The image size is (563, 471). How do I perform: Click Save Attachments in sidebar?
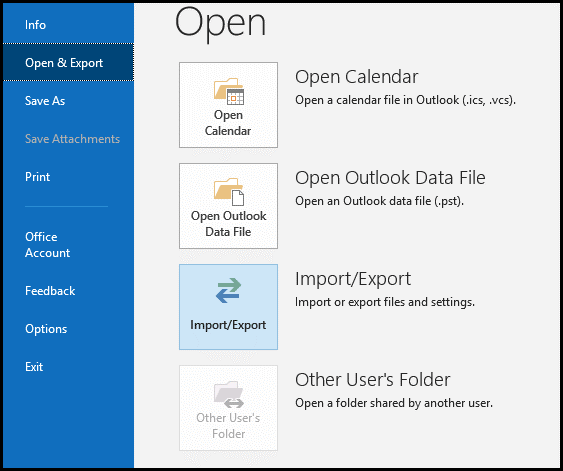[x=72, y=139]
